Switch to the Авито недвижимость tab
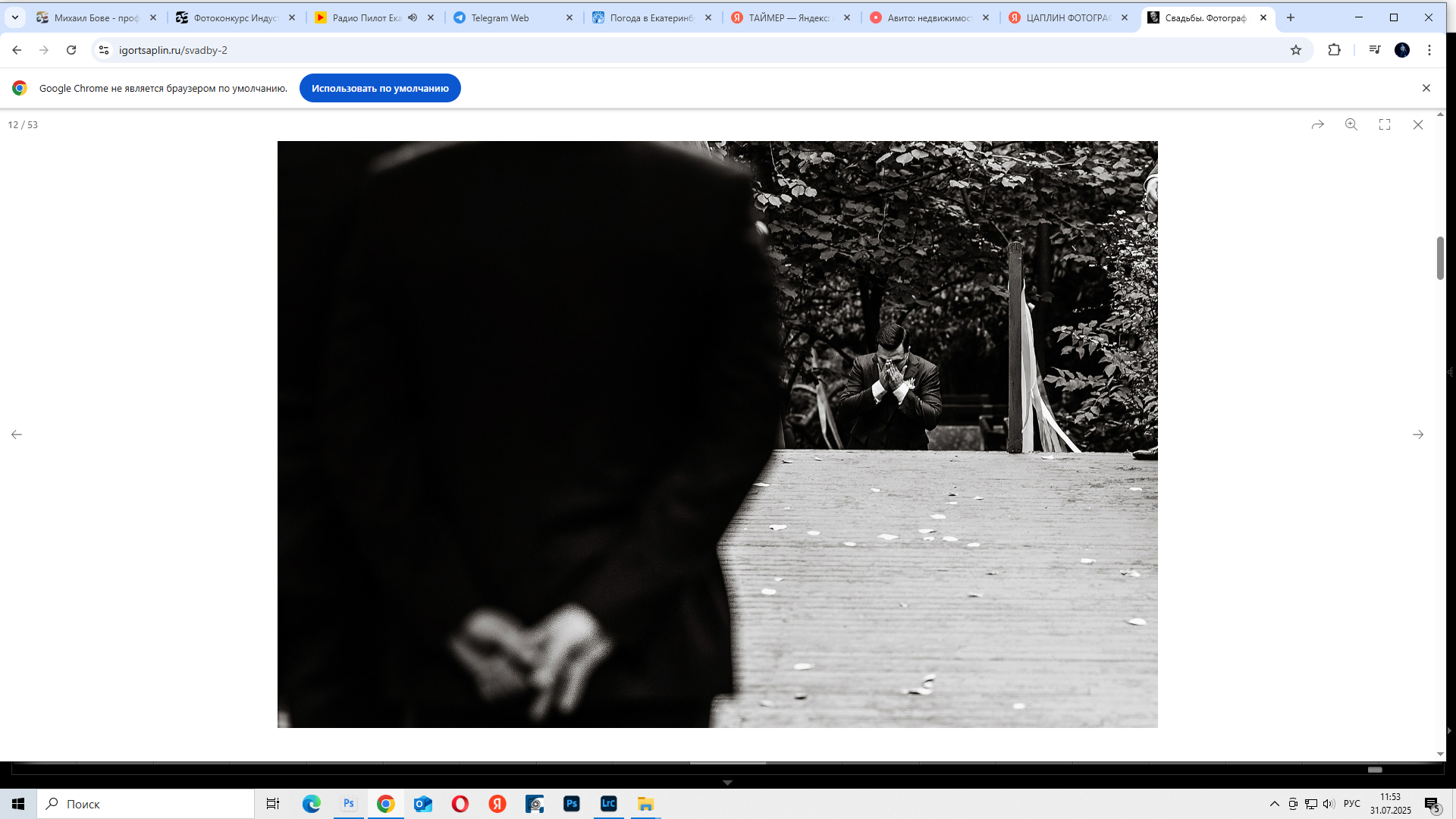Viewport: 1456px width, 819px height. (929, 17)
